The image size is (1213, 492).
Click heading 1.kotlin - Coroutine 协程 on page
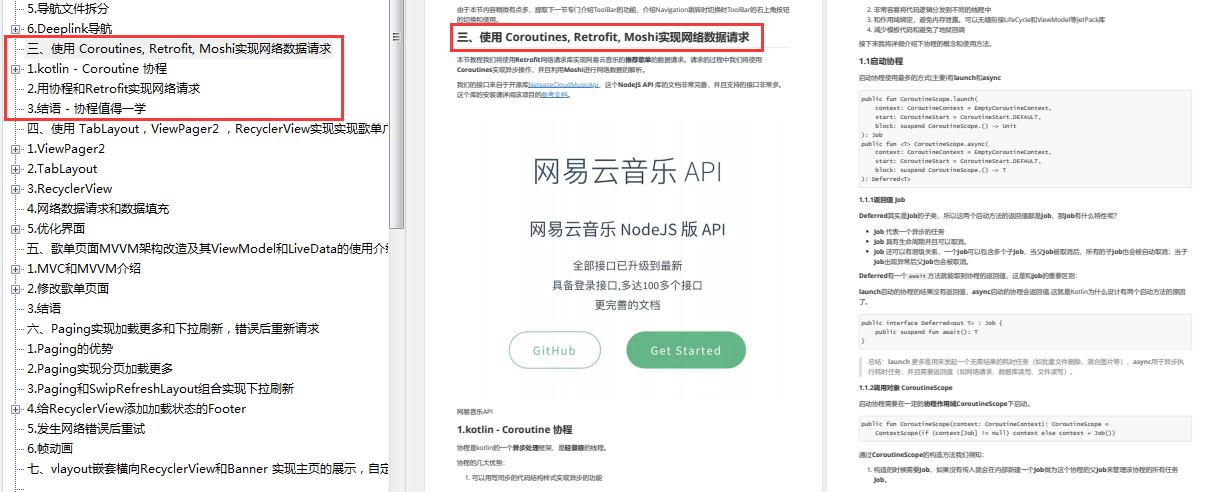point(515,429)
